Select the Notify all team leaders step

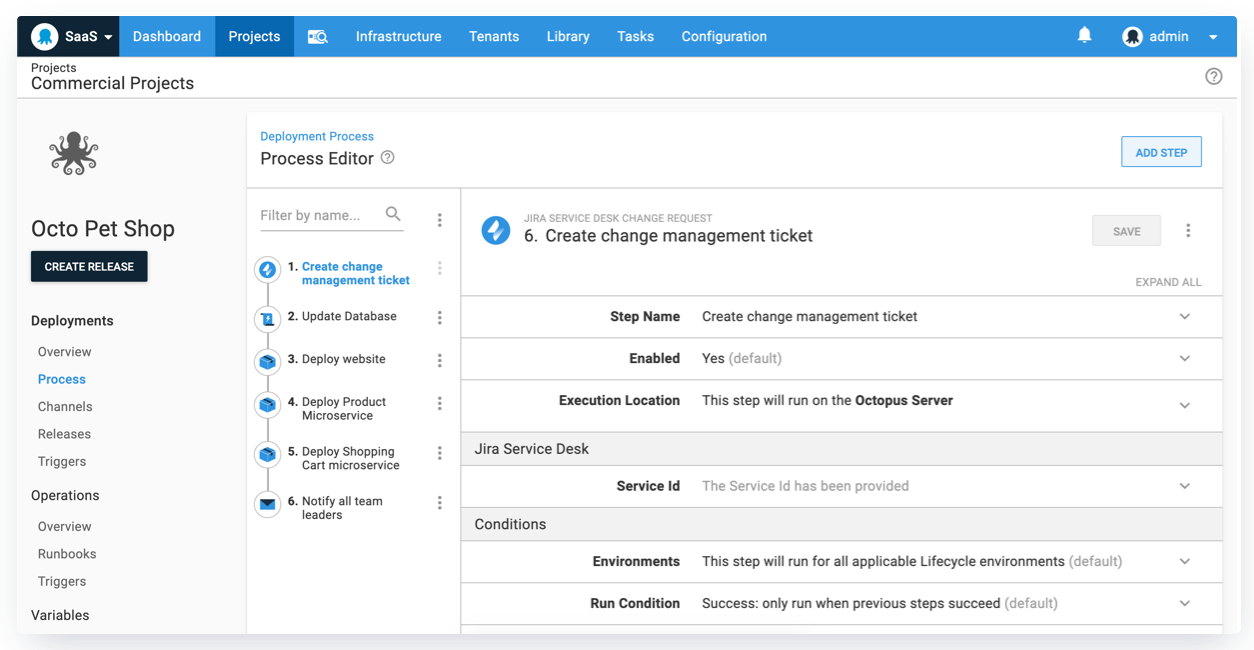coord(335,508)
